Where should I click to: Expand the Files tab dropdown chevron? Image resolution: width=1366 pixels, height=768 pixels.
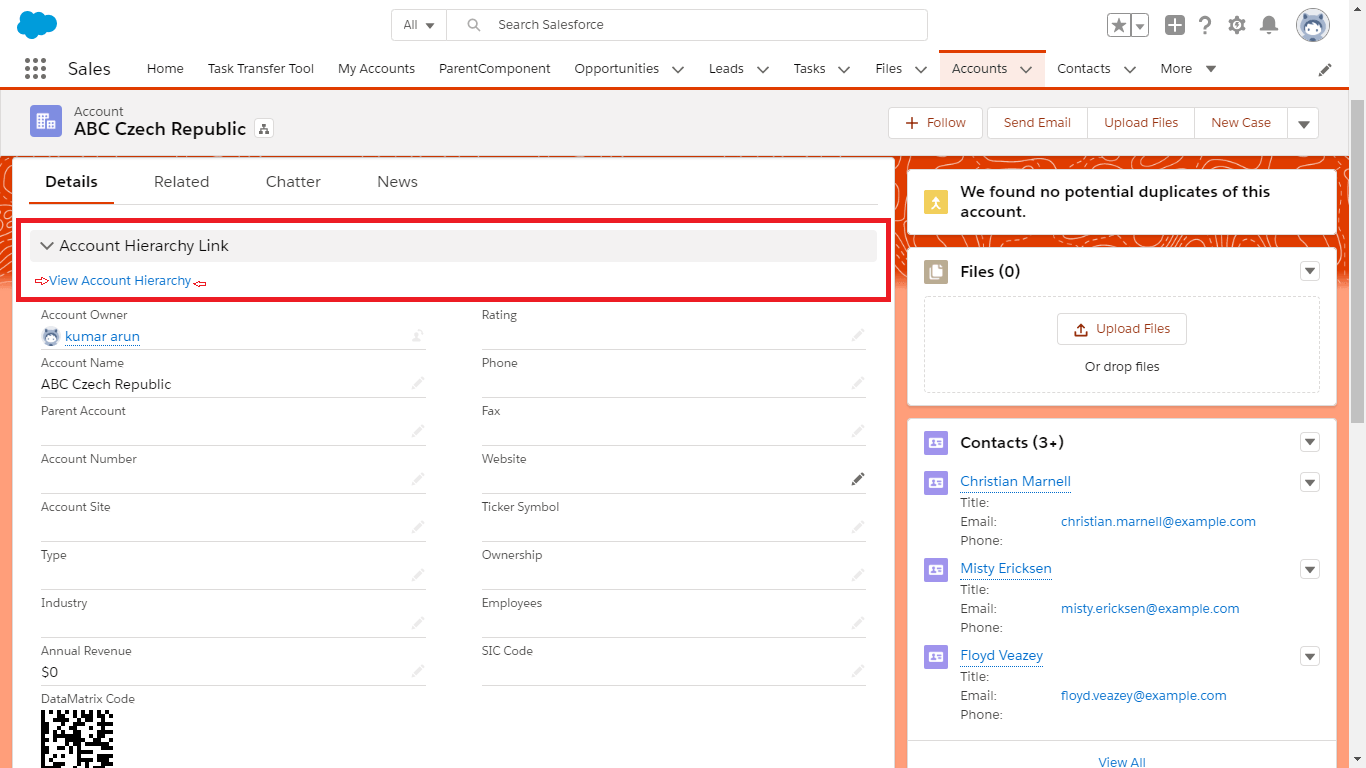pyautogui.click(x=921, y=69)
